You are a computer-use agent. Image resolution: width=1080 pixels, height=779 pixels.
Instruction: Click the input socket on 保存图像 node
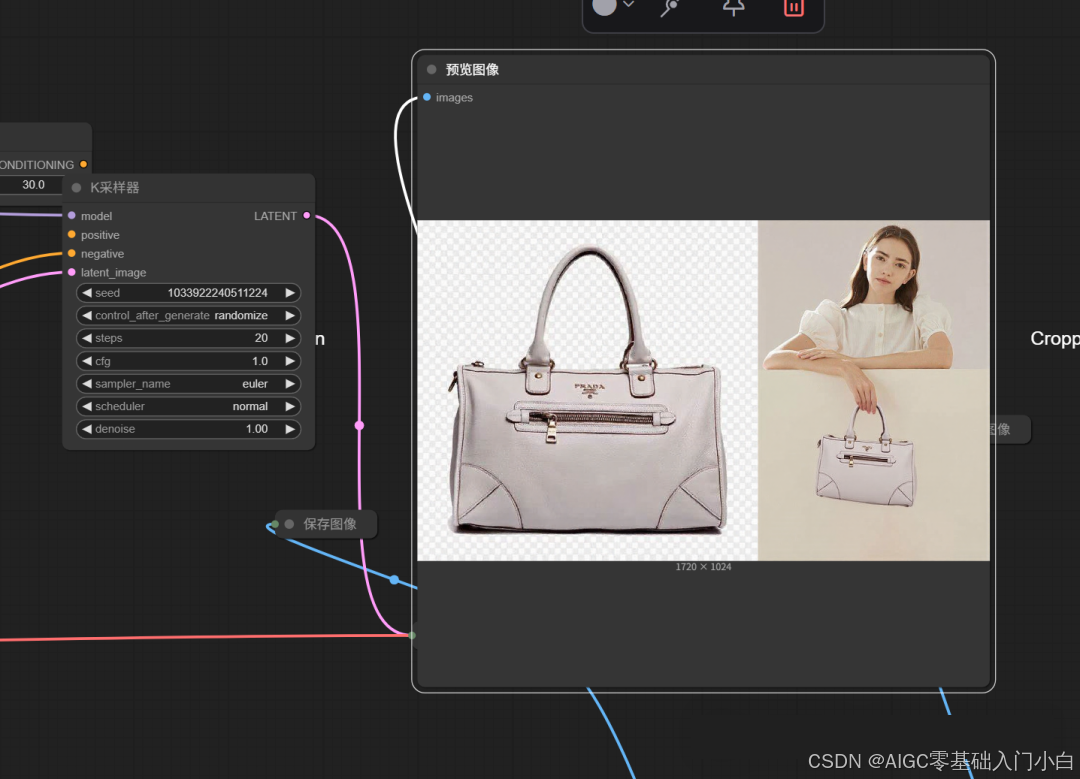(276, 525)
